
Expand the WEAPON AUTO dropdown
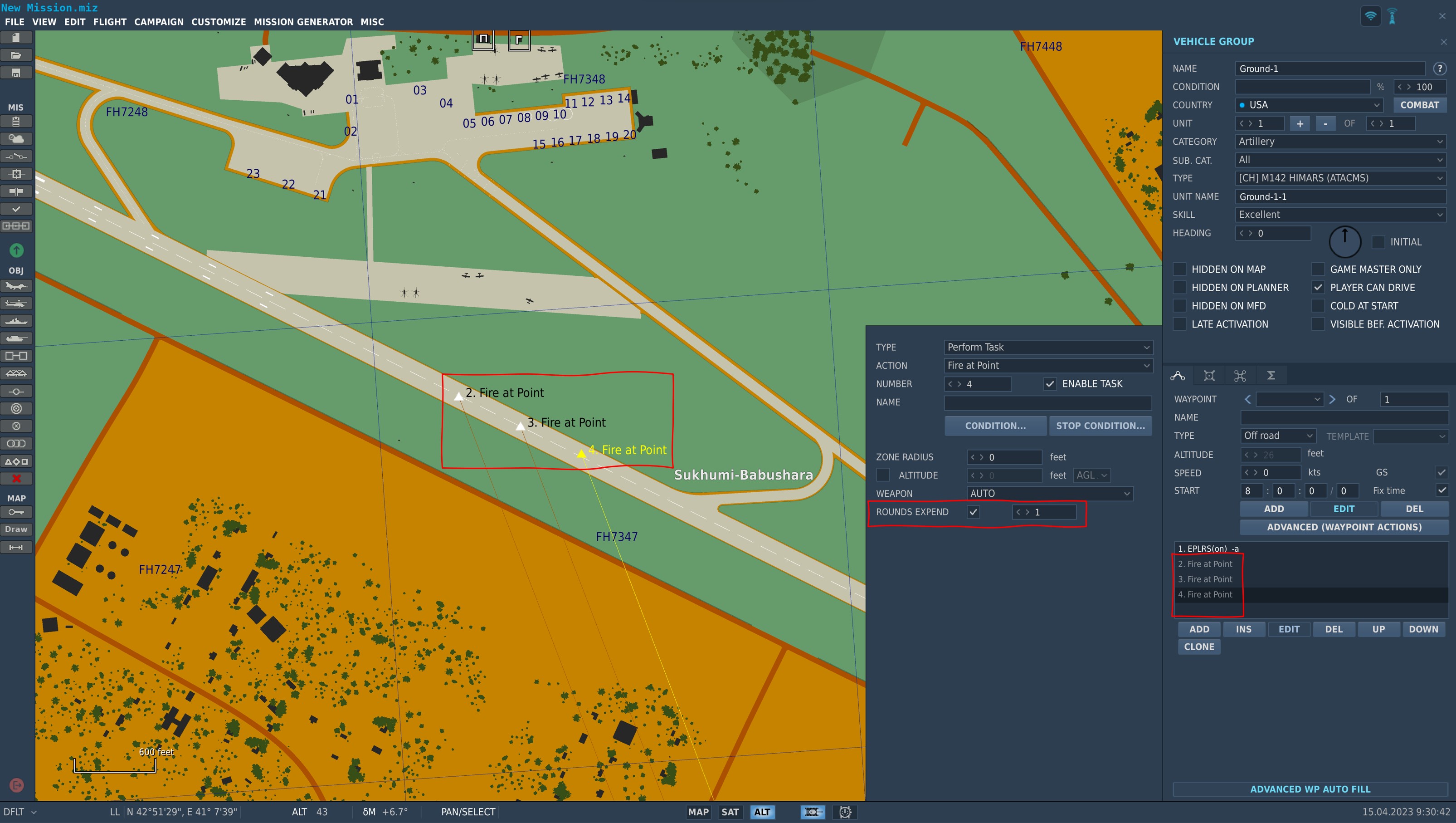1050,494
